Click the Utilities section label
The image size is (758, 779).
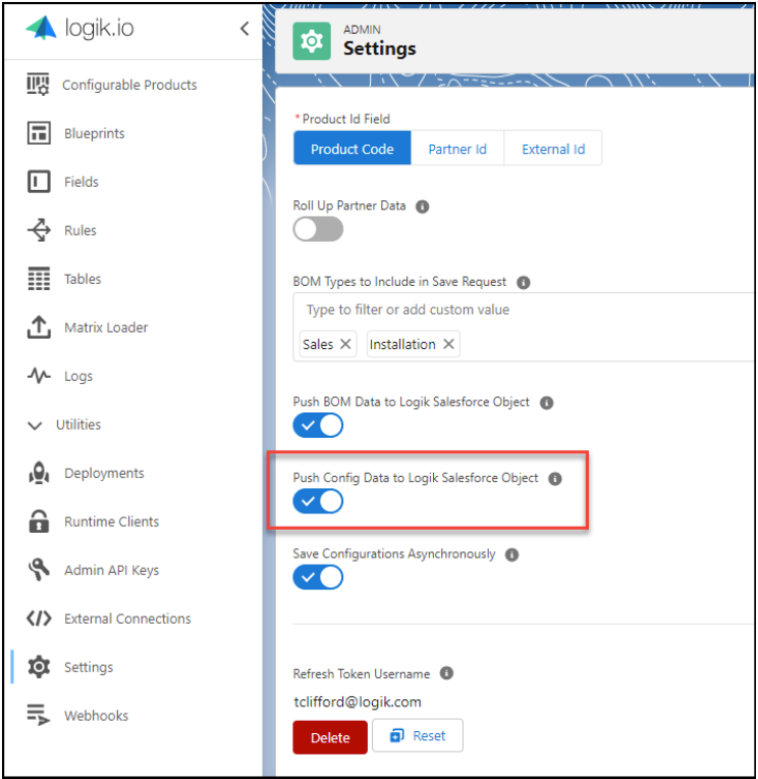point(78,424)
